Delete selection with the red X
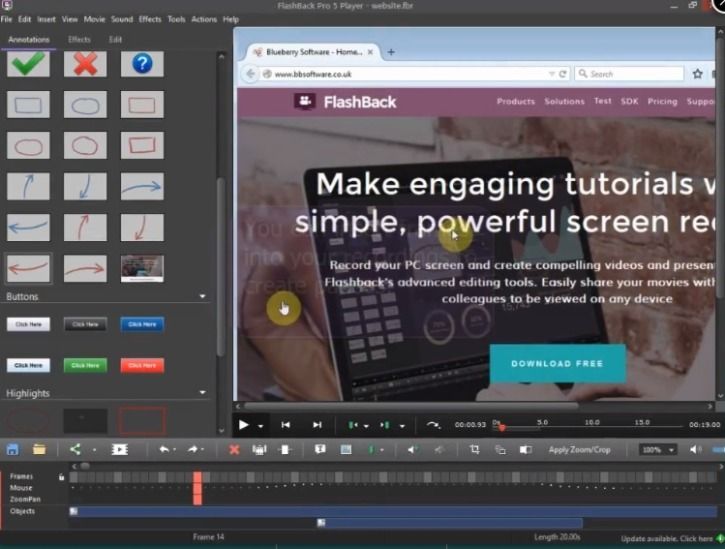Screen dimensions: 725x549 pos(234,450)
